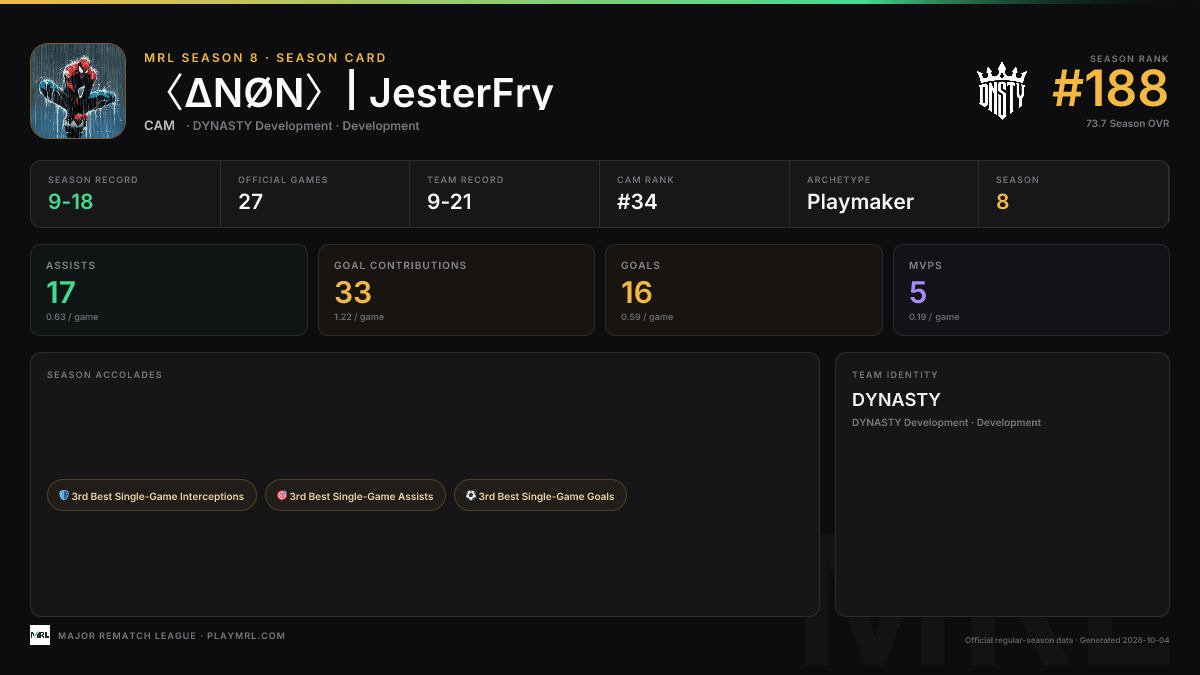Click the "DYNASTY" team name in Team Identity

896,400
